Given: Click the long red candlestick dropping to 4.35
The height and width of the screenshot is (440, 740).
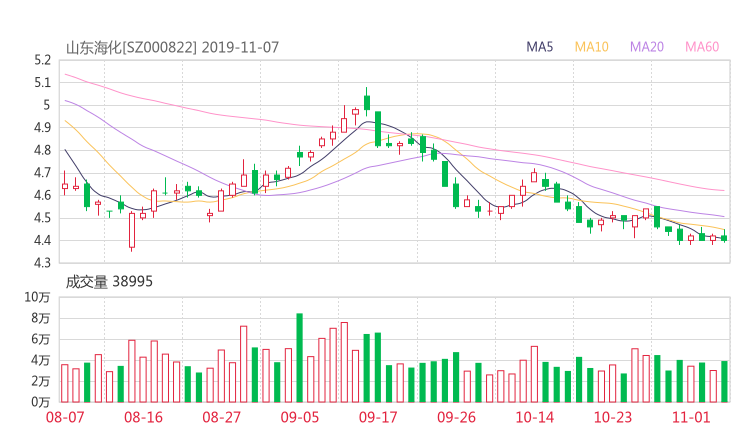Looking at the screenshot, I should 132,230.
